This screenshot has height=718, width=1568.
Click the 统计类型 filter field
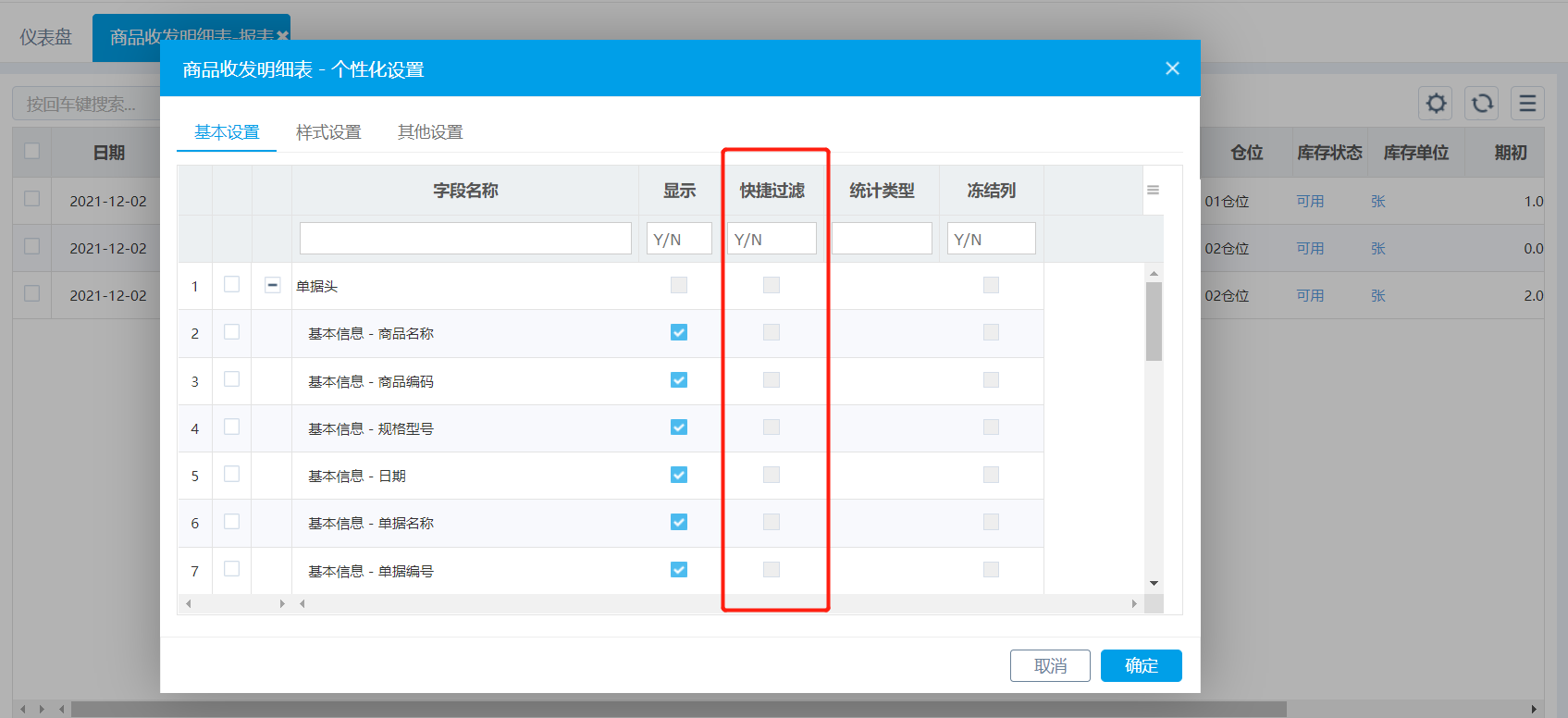[x=882, y=239]
